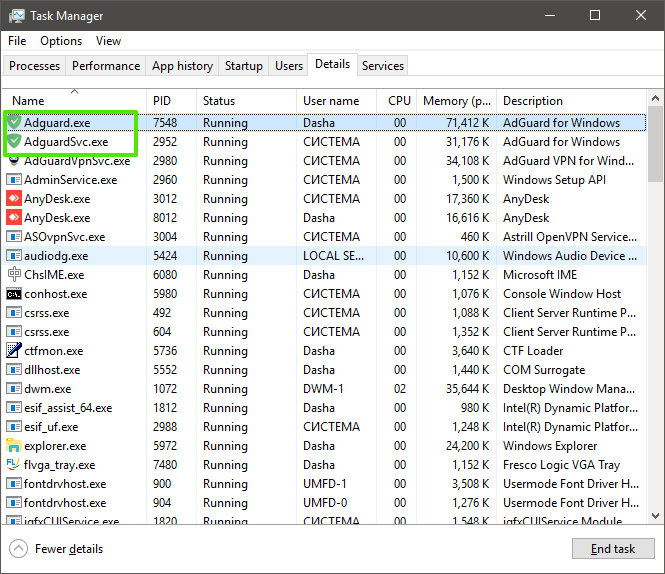The height and width of the screenshot is (574, 665).
Task: Click the explorer.exe folder icon
Action: pos(14,445)
